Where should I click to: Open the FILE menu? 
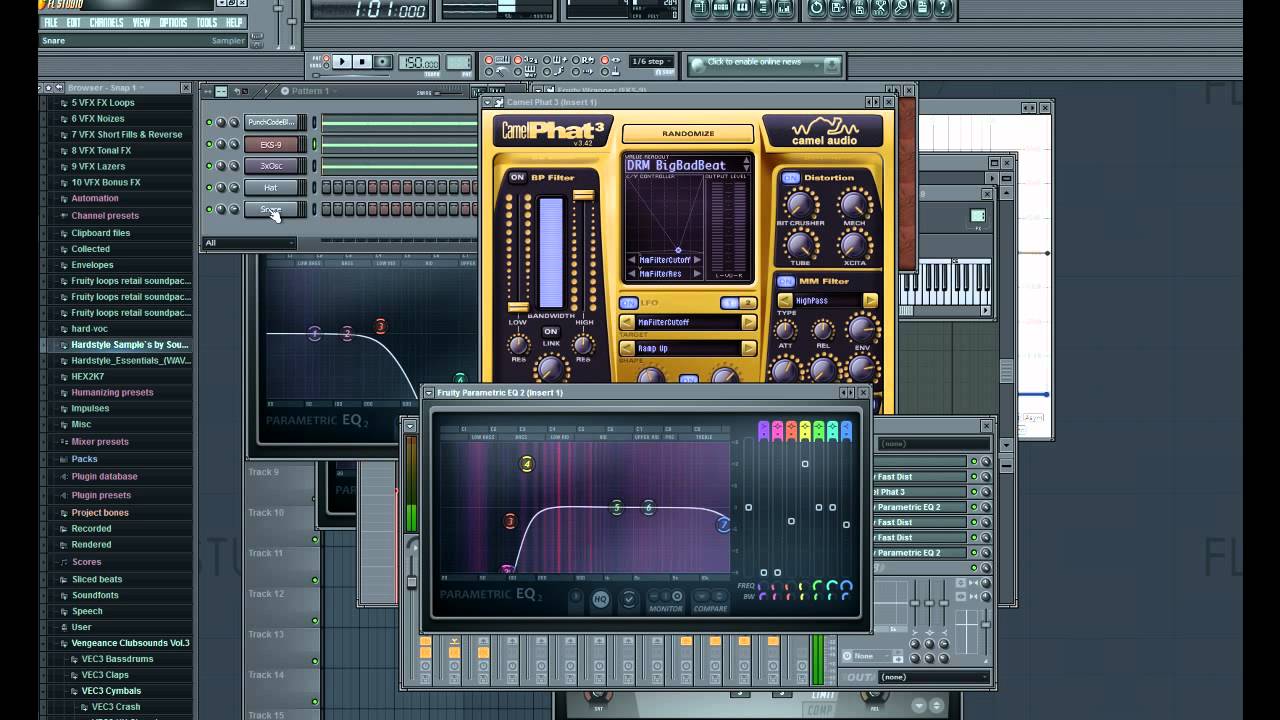point(50,22)
